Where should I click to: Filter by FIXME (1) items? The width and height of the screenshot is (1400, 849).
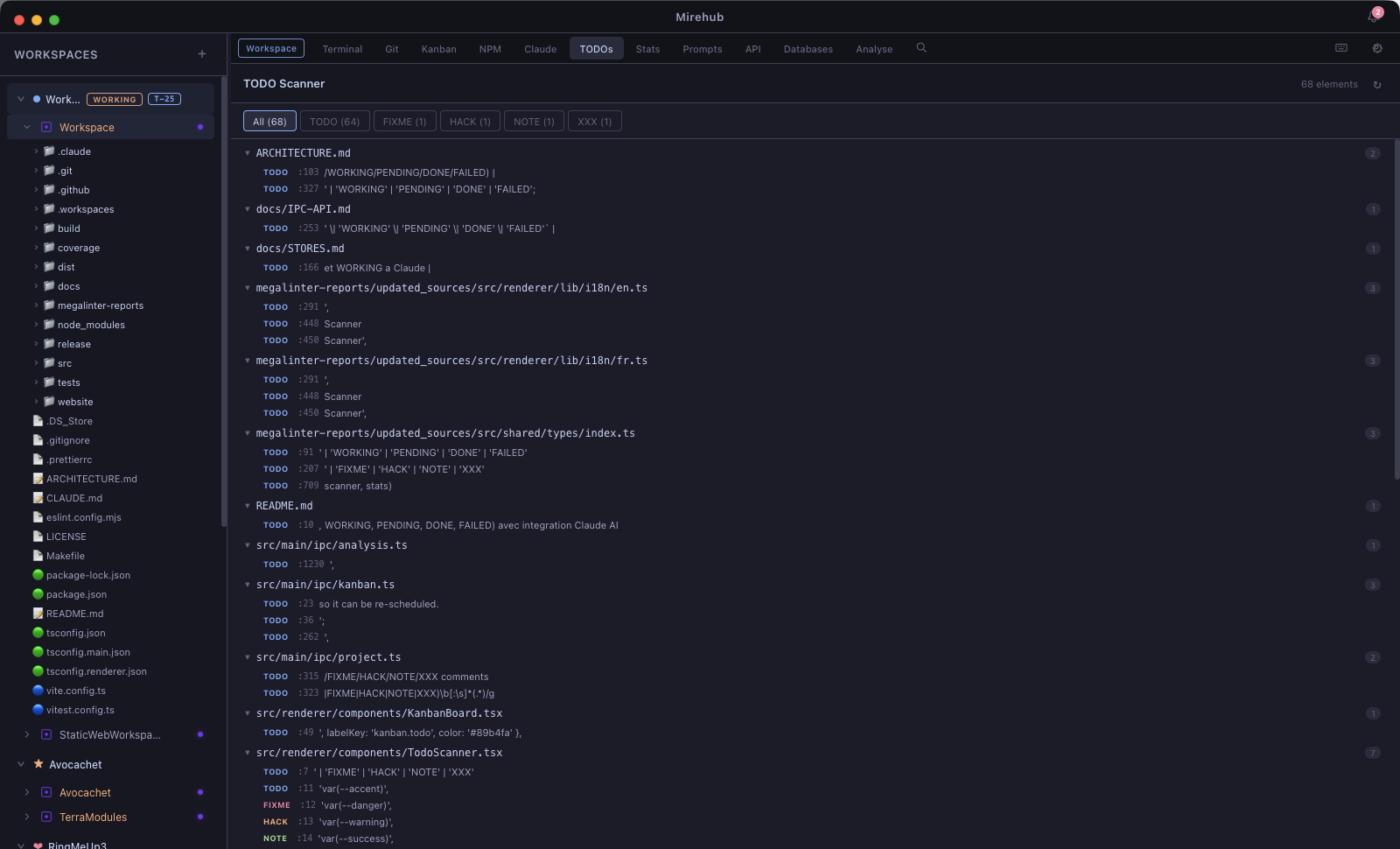(404, 122)
